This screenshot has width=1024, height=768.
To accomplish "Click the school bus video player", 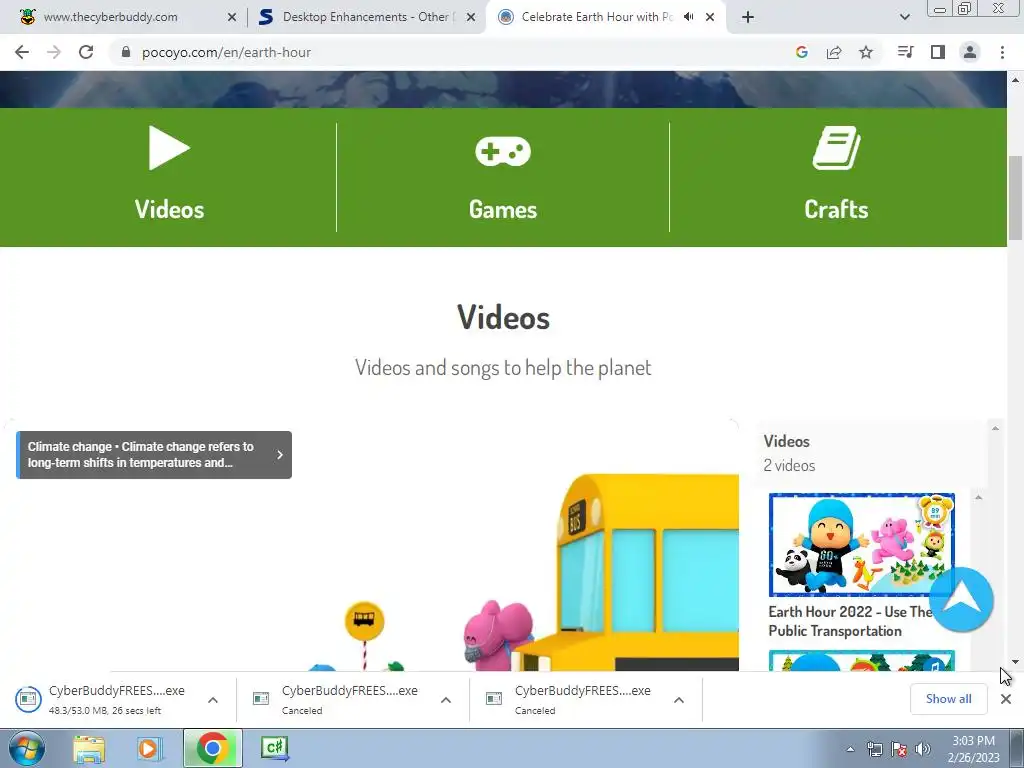I will [x=372, y=545].
